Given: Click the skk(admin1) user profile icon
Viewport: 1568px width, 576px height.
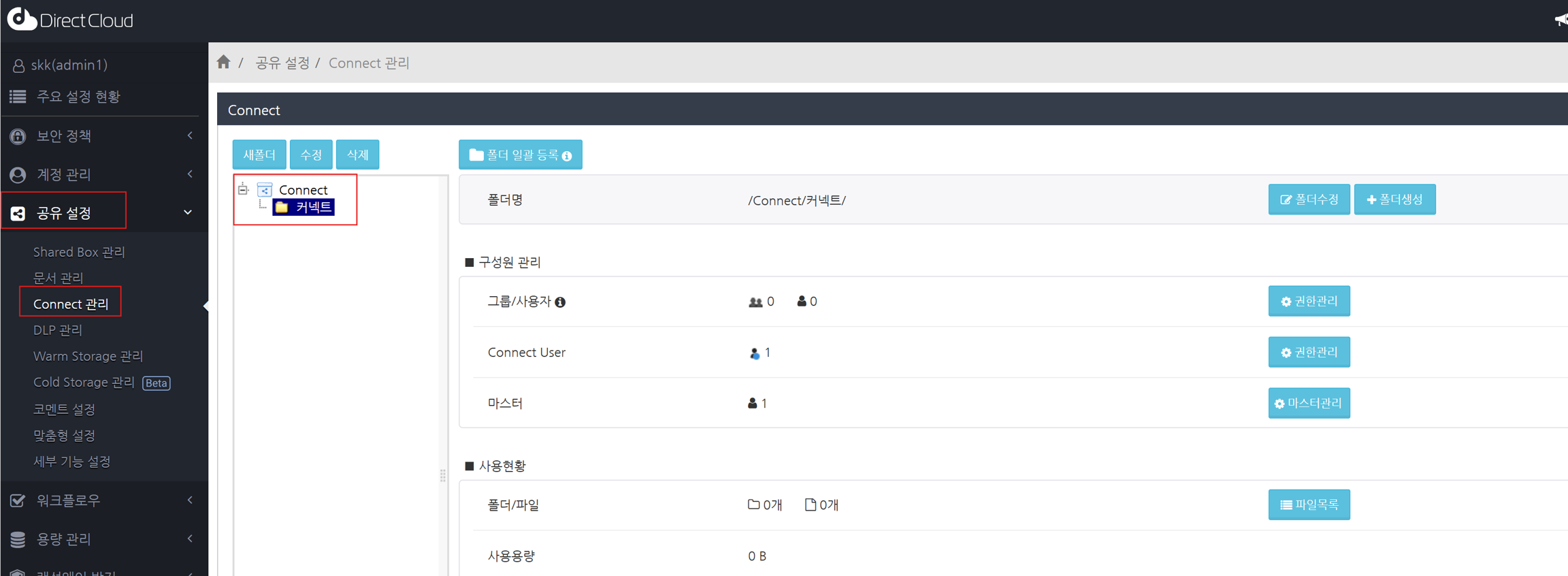Looking at the screenshot, I should click(18, 65).
